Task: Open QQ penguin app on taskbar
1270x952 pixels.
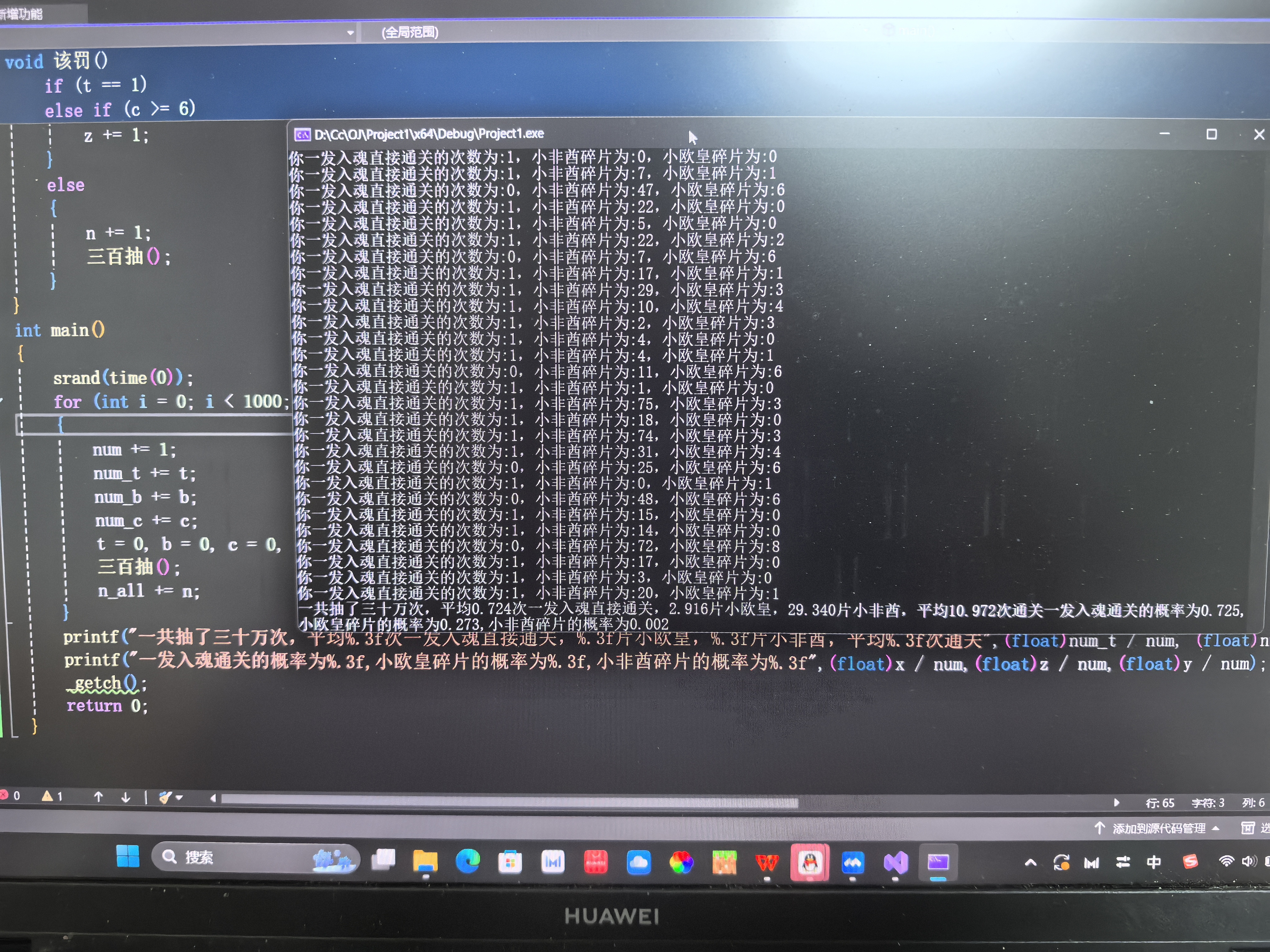Action: (810, 862)
